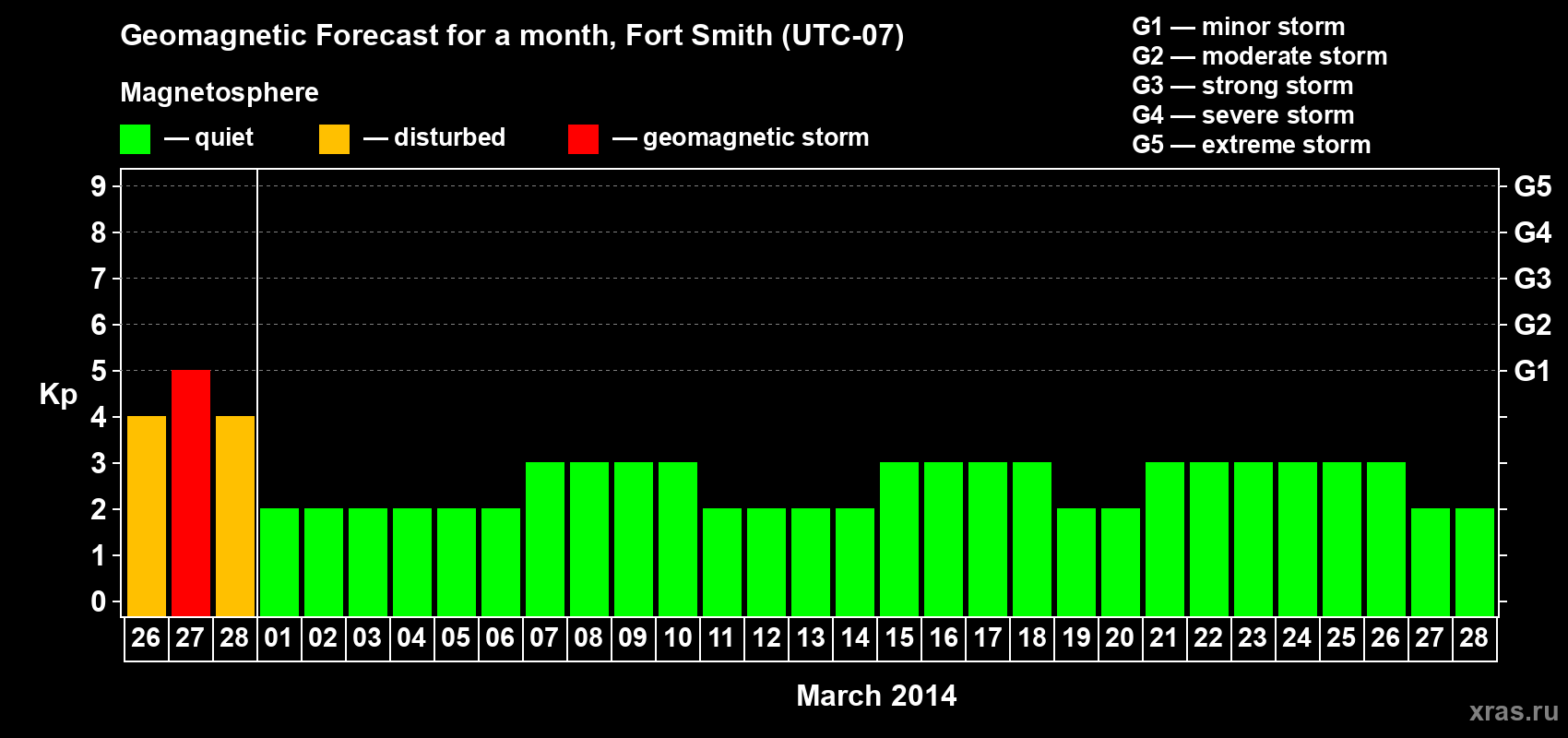Click date label 01 on the date axis

tap(279, 638)
